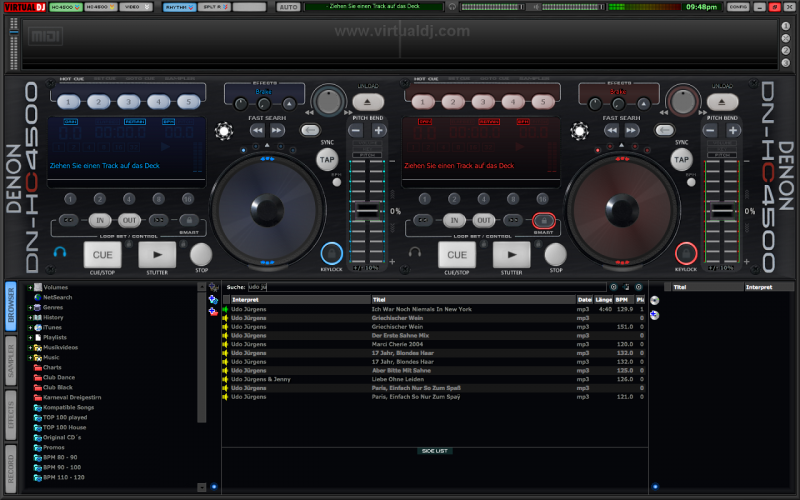Open the first HC4500 skin dropdown
Viewport: 800px width, 500px height.
[x=66, y=7]
